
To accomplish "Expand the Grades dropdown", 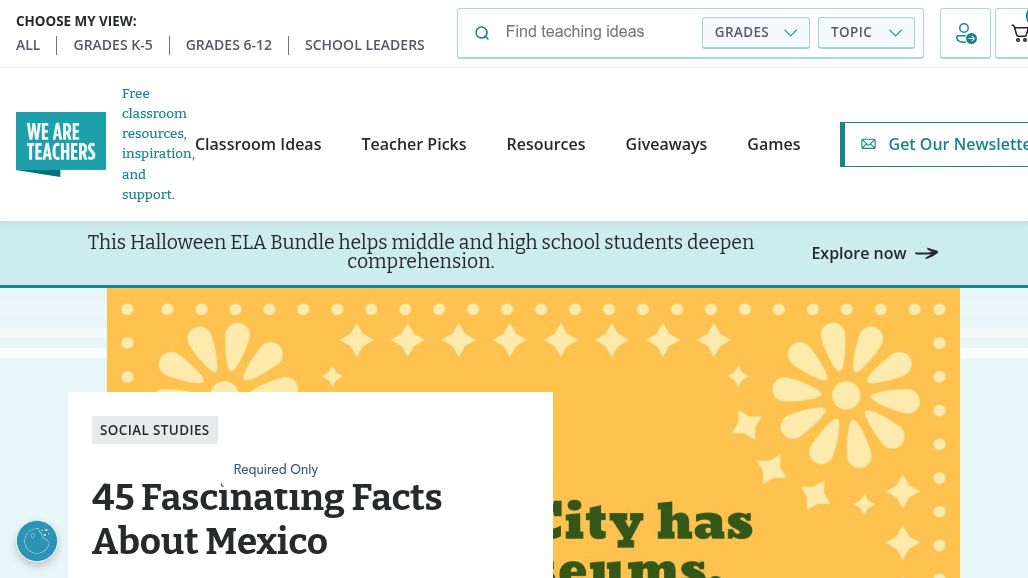I will pyautogui.click(x=755, y=33).
